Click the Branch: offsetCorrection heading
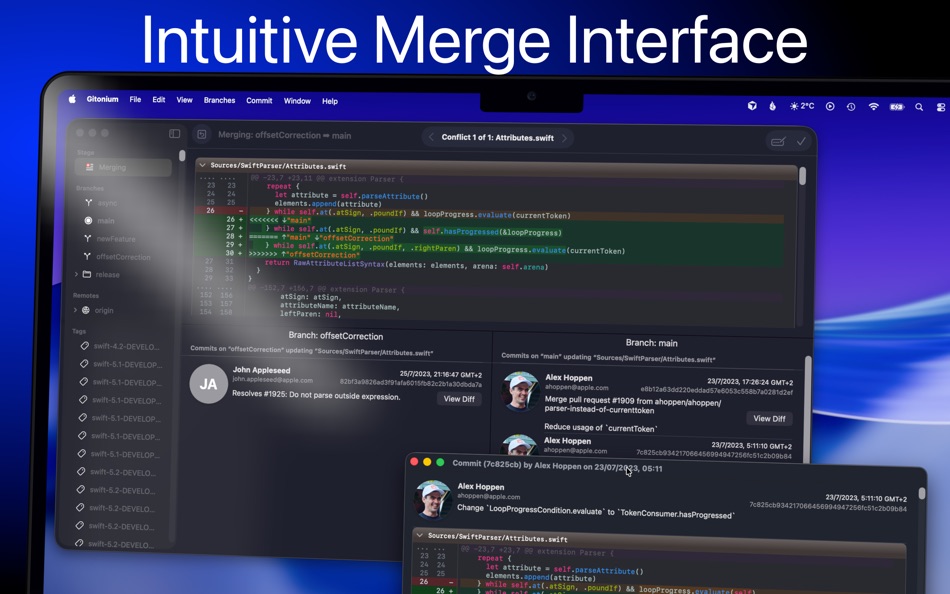 pos(336,336)
